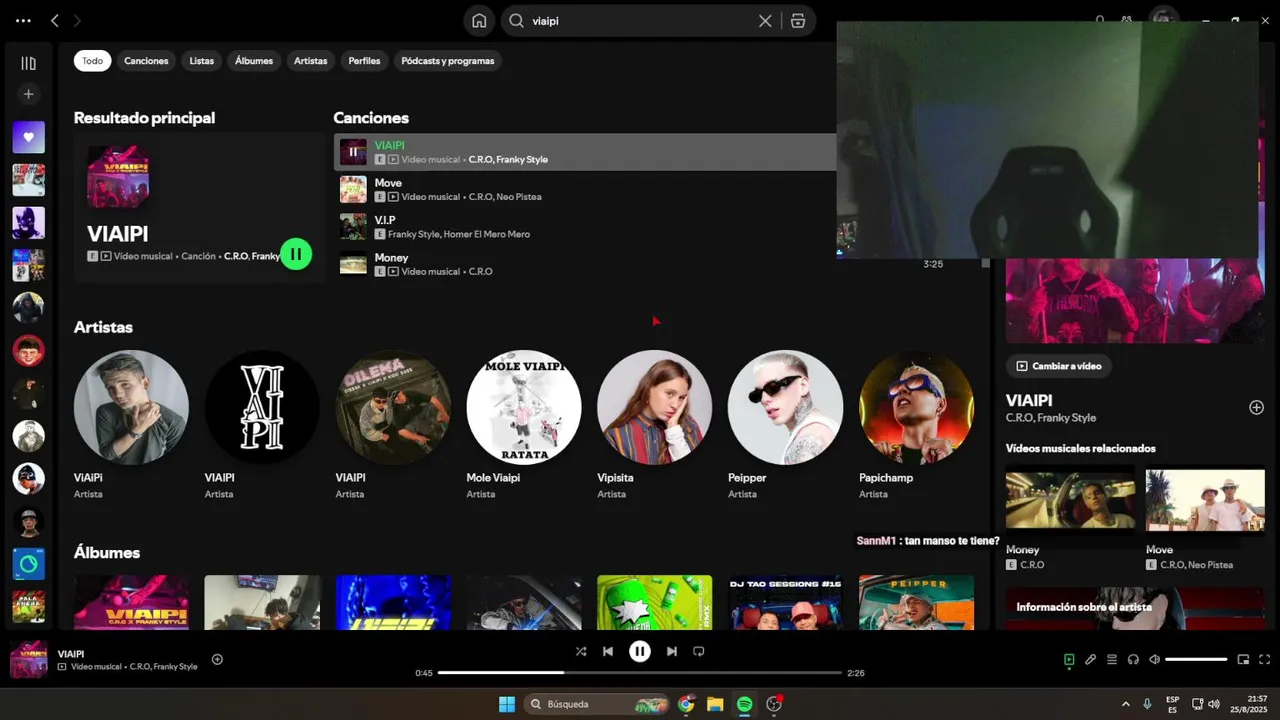
Task: Open Papichamp artist
Action: pyautogui.click(x=917, y=407)
